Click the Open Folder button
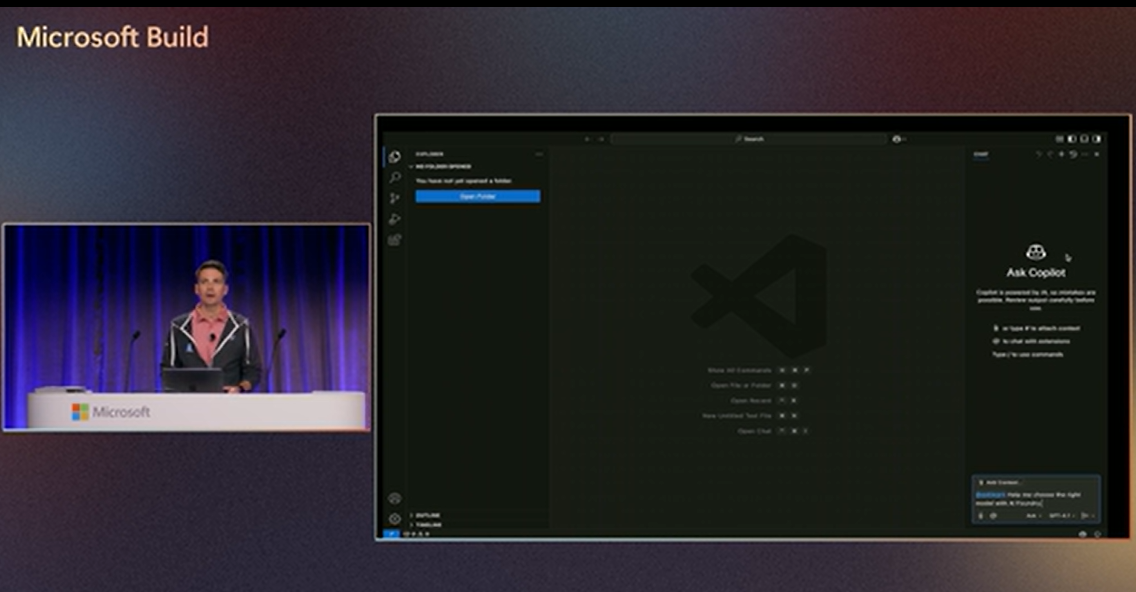 pos(478,196)
